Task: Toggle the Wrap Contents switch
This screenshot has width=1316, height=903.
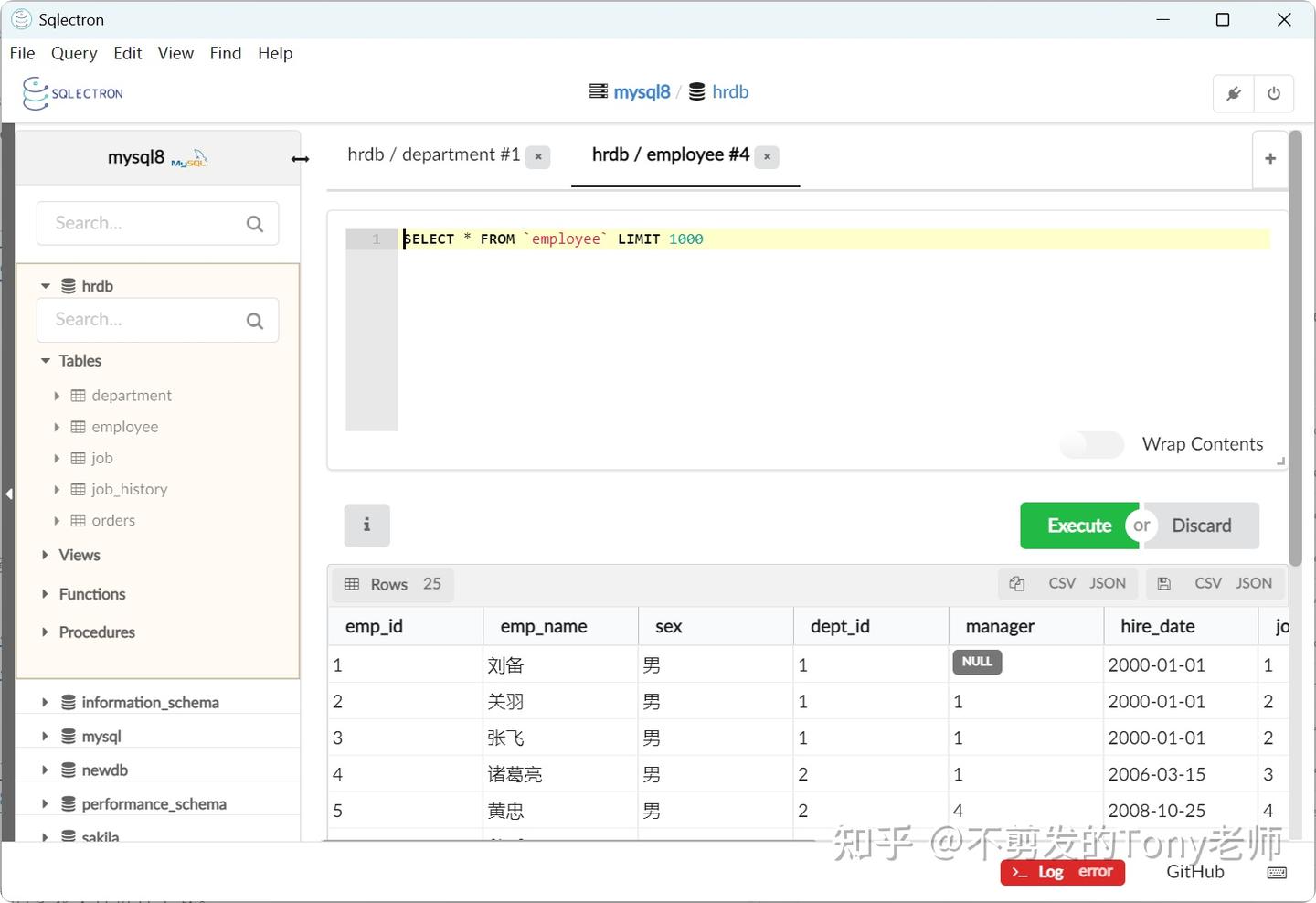Action: coord(1092,445)
